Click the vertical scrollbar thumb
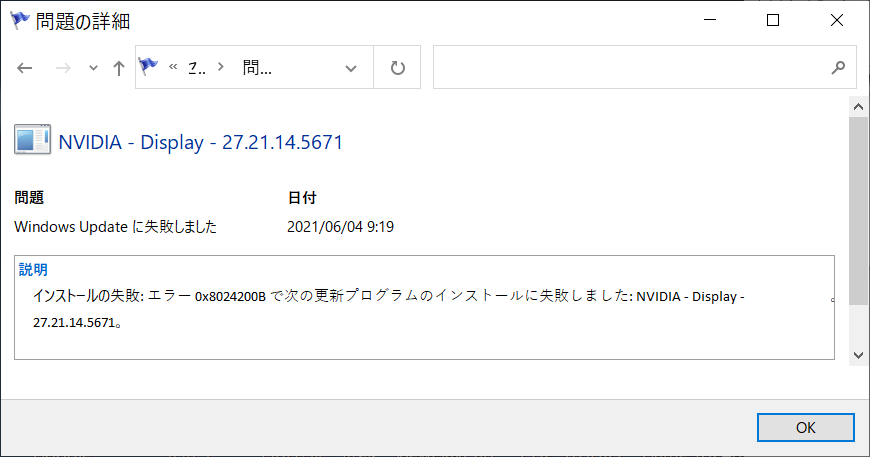Screen dimensions: 870x457 (858, 211)
